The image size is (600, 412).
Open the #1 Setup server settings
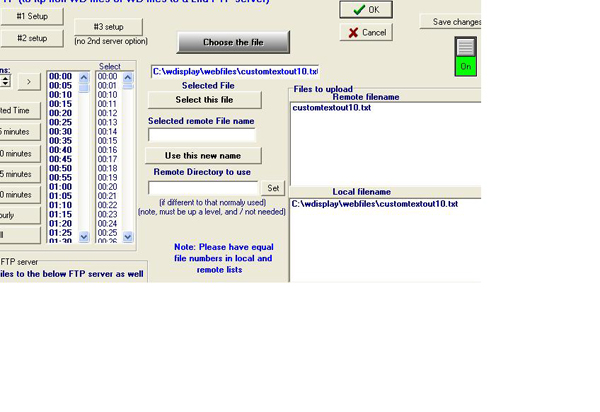click(x=31, y=17)
